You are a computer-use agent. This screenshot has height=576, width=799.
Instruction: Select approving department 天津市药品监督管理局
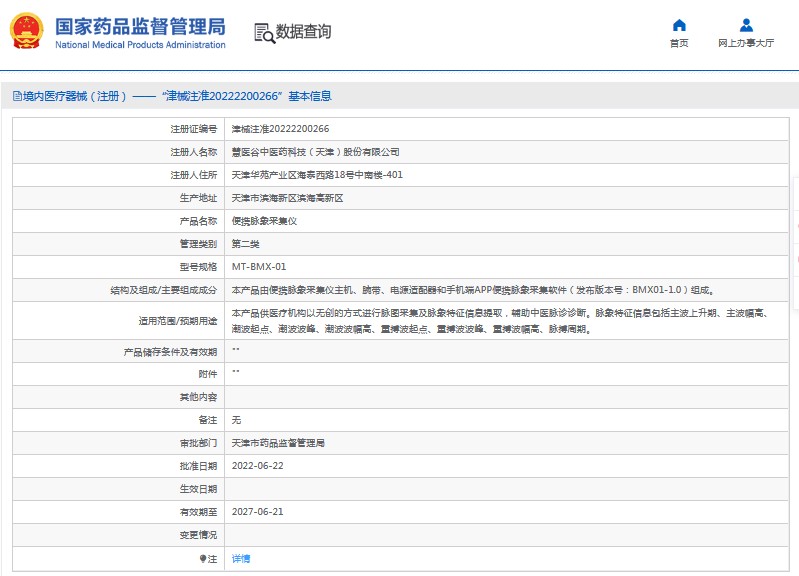pyautogui.click(x=278, y=443)
